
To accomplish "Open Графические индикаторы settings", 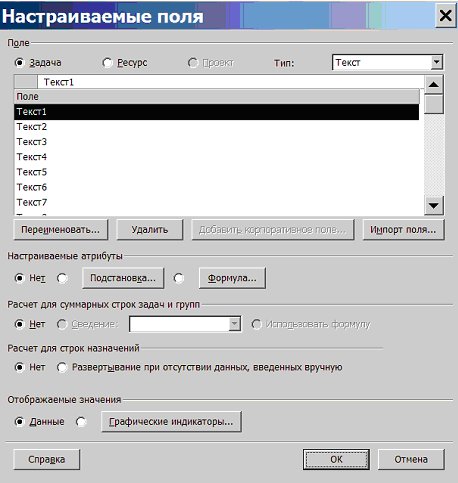I will tap(171, 422).
